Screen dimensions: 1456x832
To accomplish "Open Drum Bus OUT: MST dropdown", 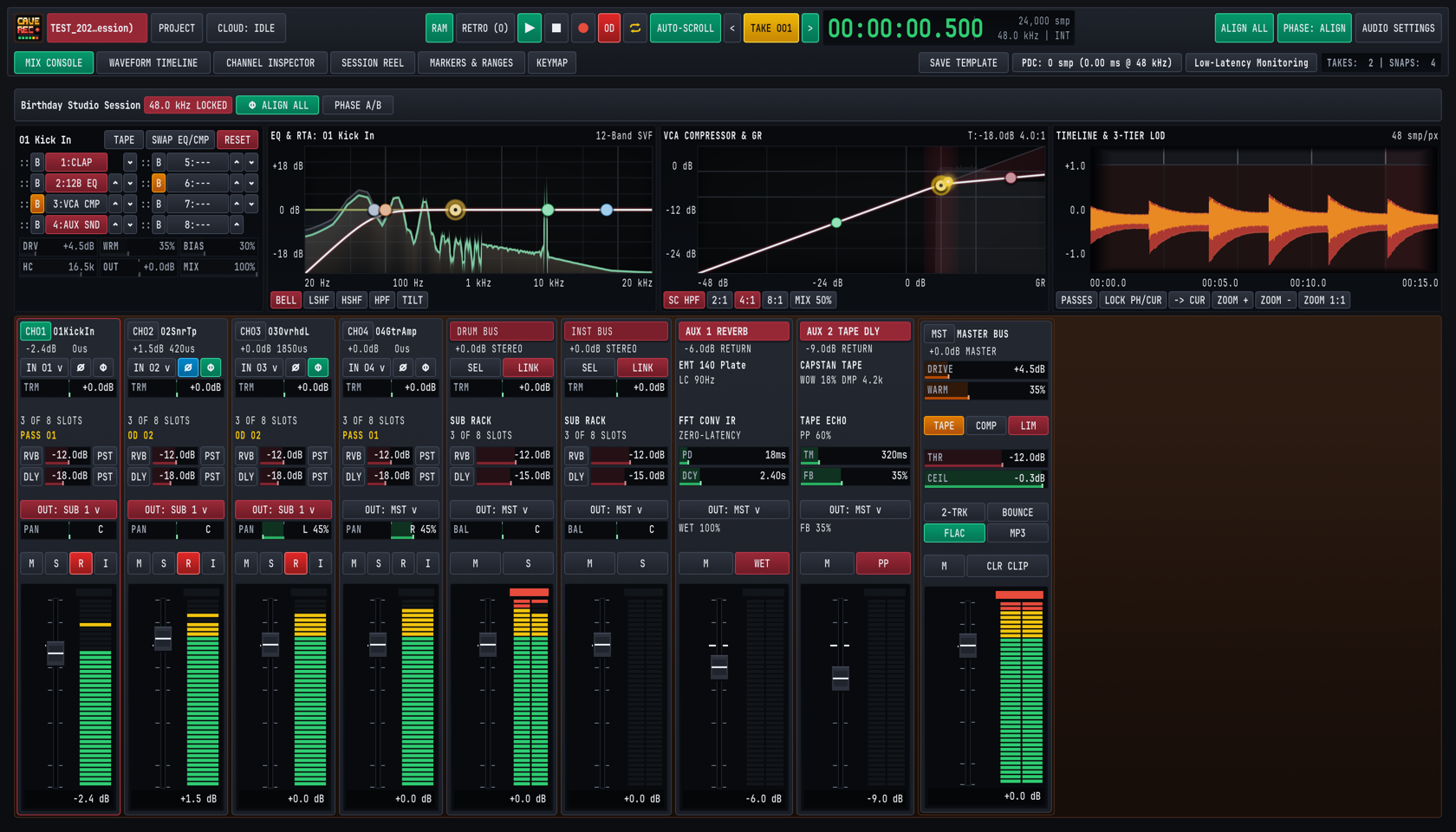I will coord(502,510).
